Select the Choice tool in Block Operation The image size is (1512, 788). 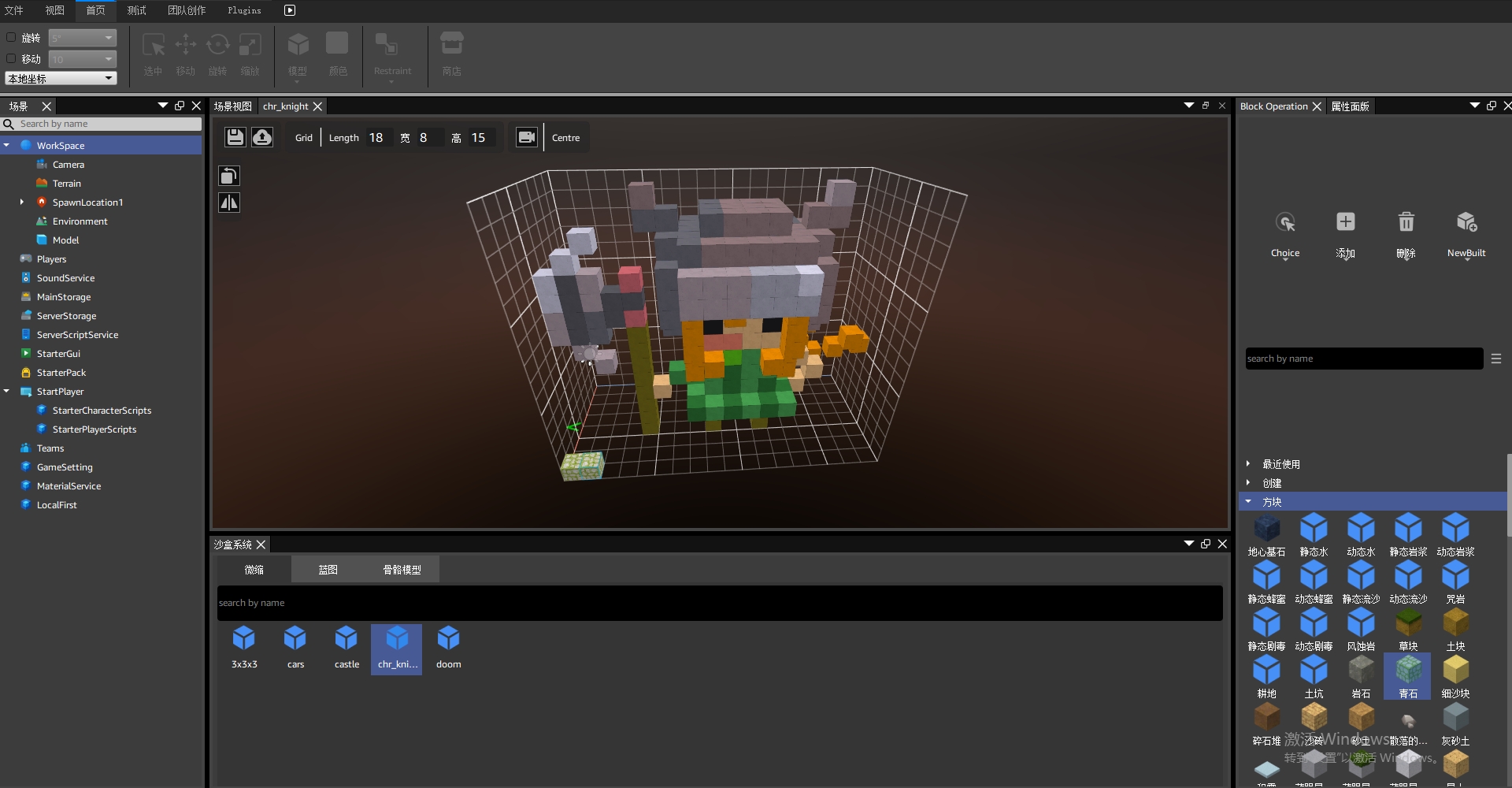pyautogui.click(x=1285, y=235)
